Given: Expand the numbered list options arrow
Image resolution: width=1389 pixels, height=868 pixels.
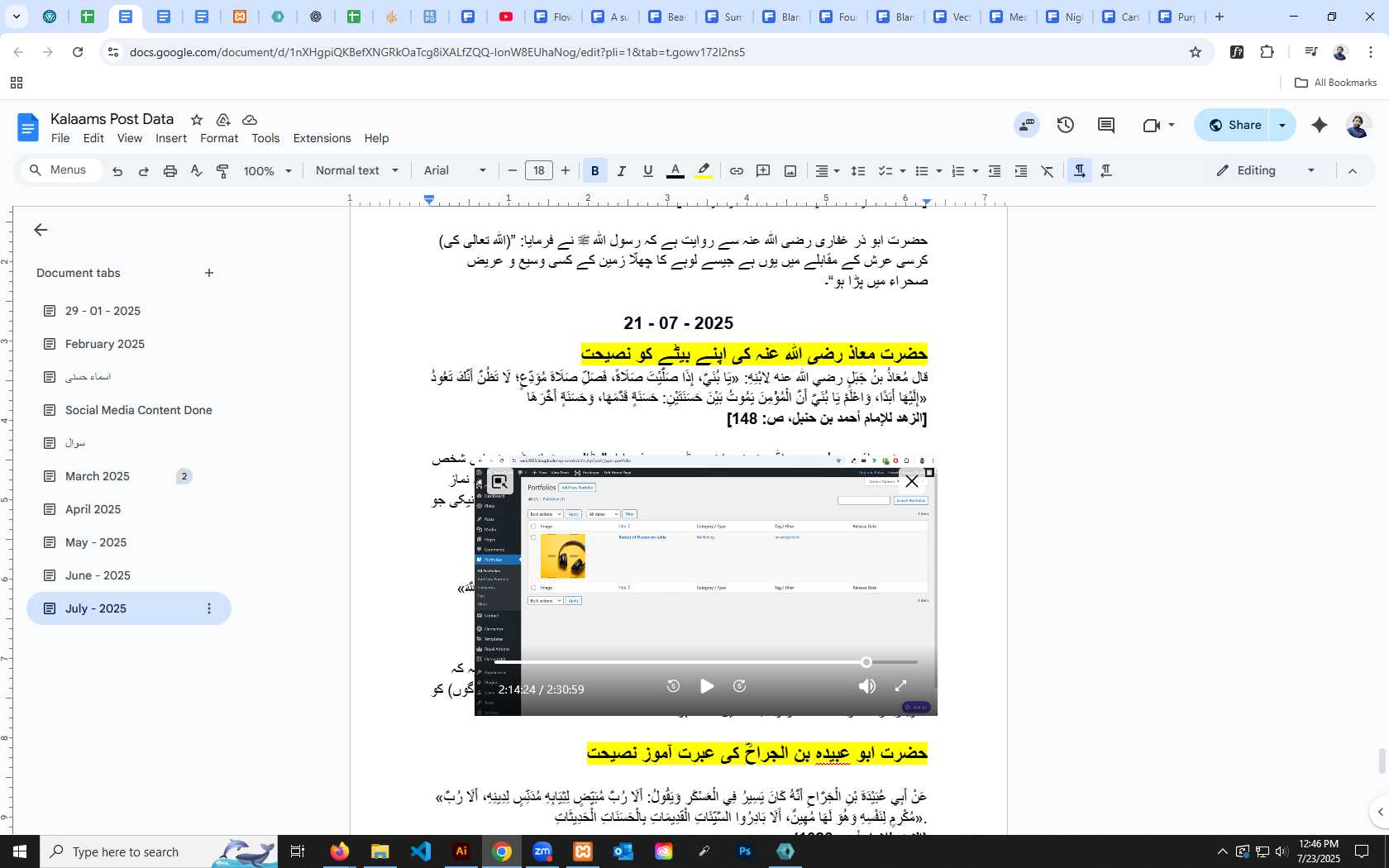Looking at the screenshot, I should (x=975, y=171).
